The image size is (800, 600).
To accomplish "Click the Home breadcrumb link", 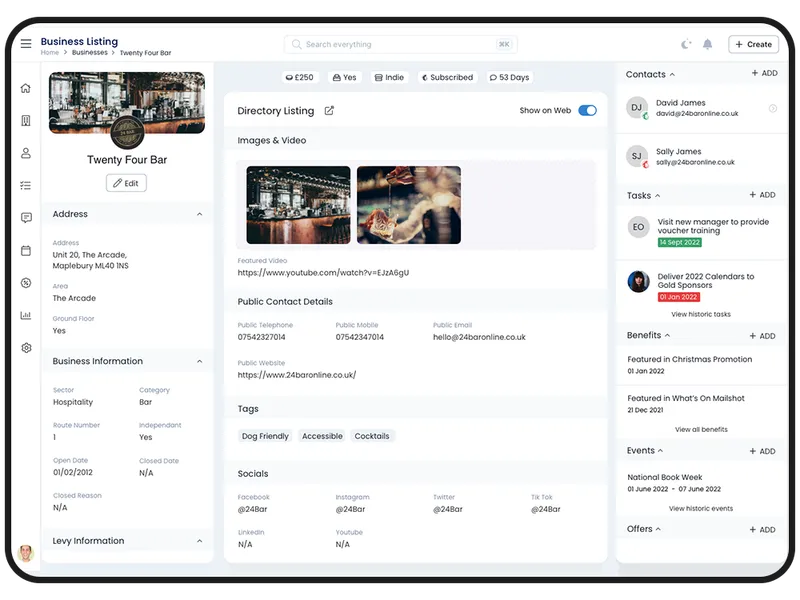I will 49,53.
